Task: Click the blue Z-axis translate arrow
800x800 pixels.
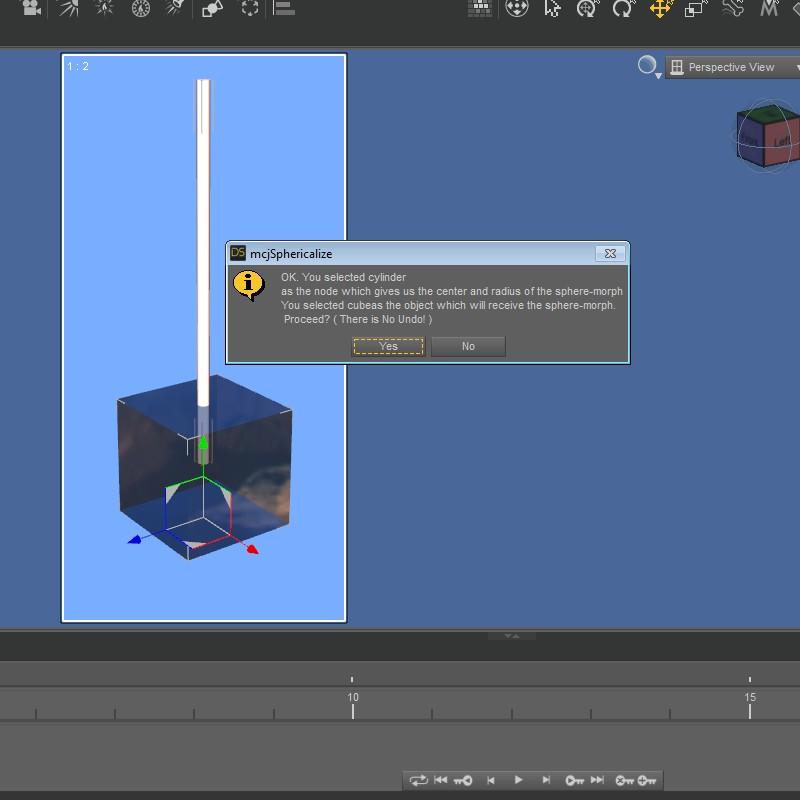Action: click(x=134, y=539)
